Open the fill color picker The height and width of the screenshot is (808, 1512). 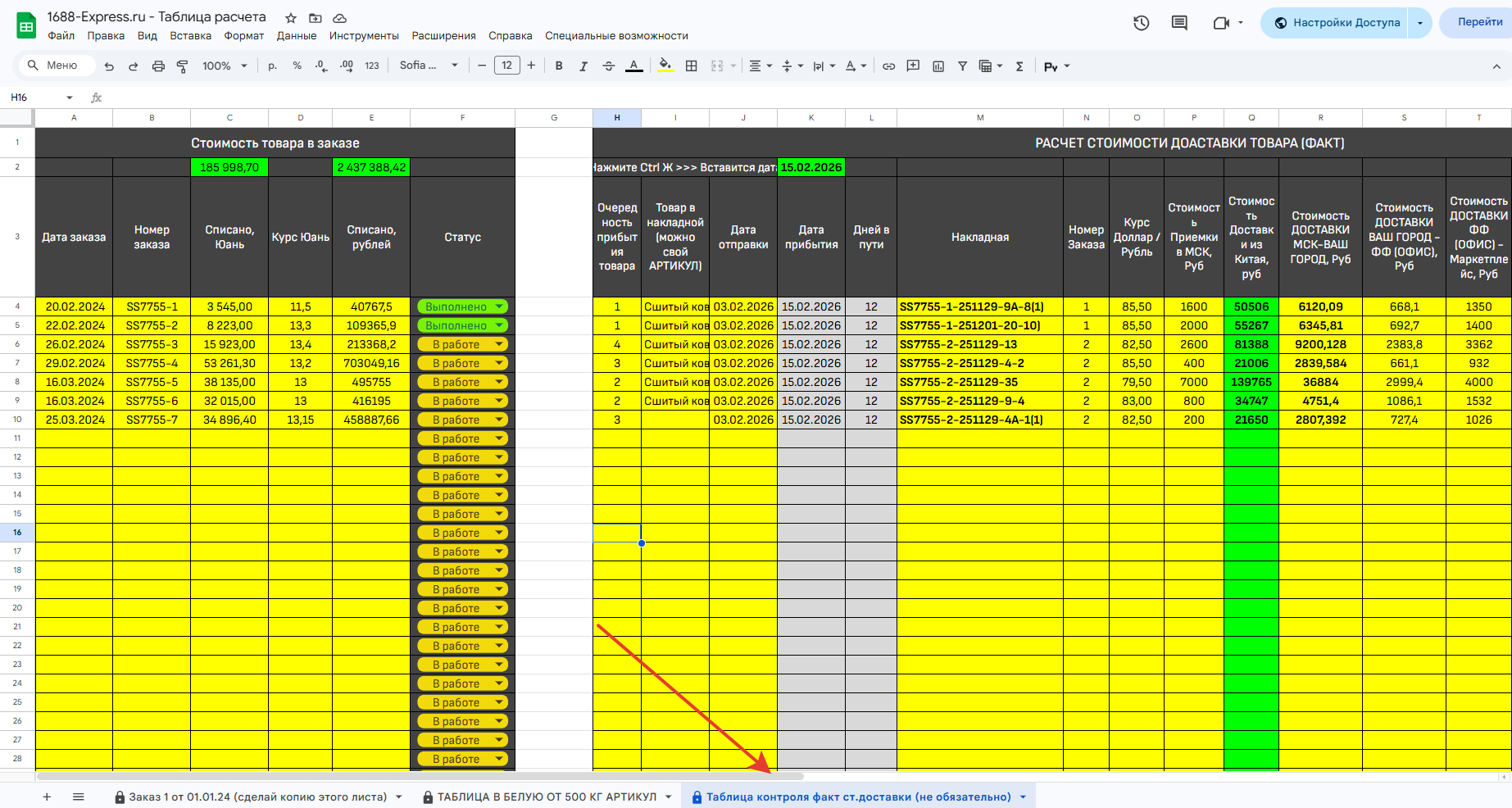tap(665, 66)
